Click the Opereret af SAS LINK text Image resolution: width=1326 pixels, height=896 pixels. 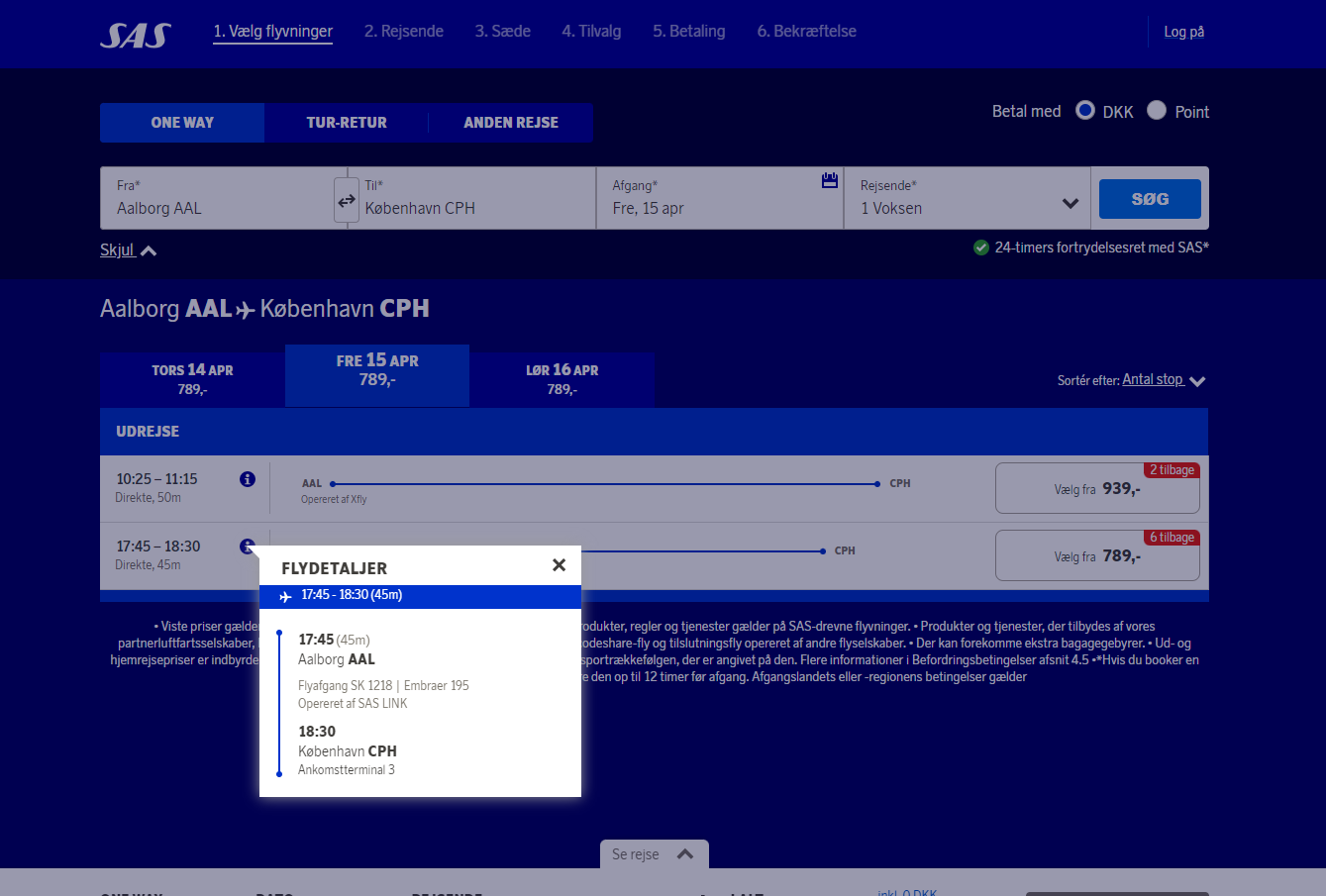(353, 703)
